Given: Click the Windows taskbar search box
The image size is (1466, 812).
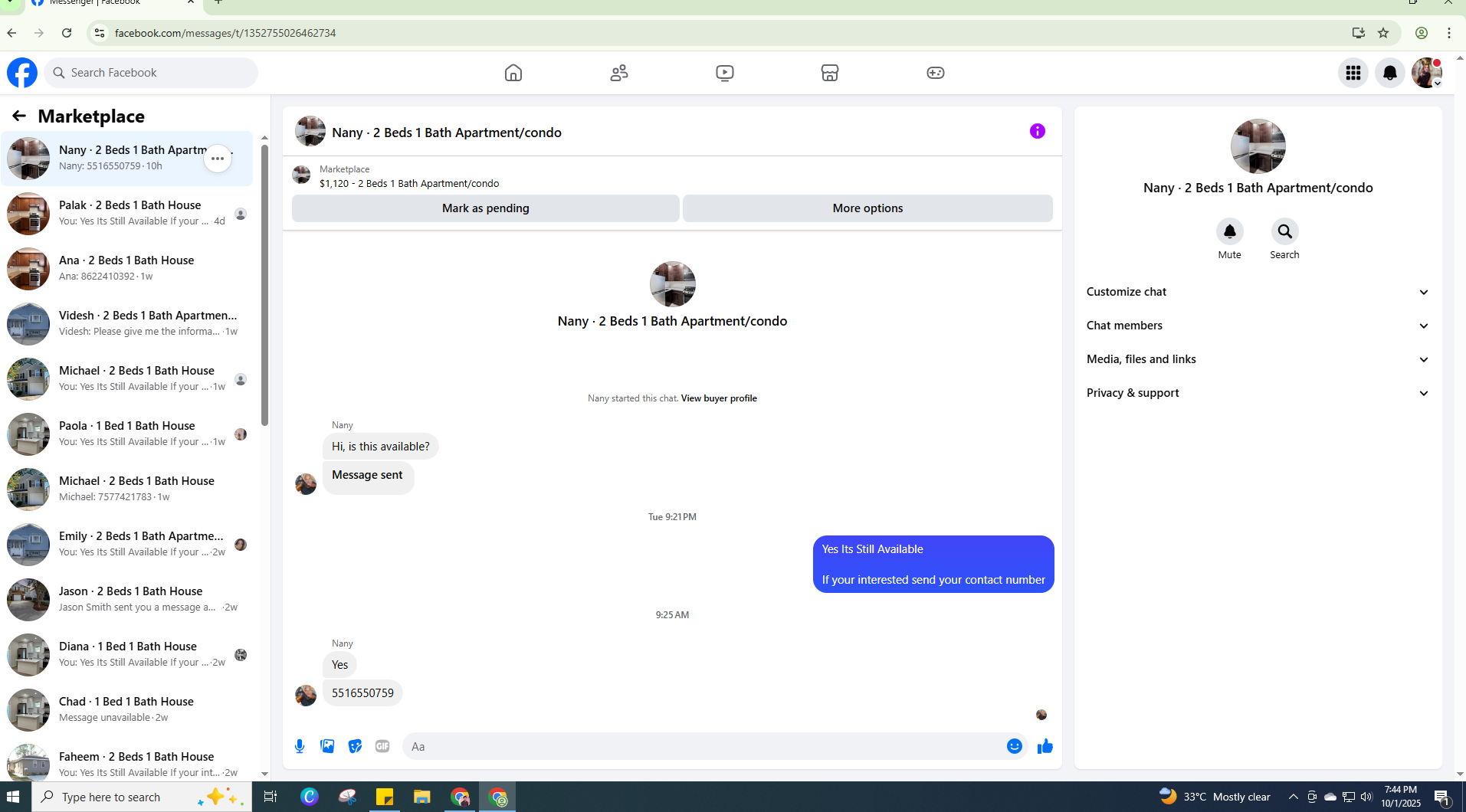Looking at the screenshot, I should point(142,797).
